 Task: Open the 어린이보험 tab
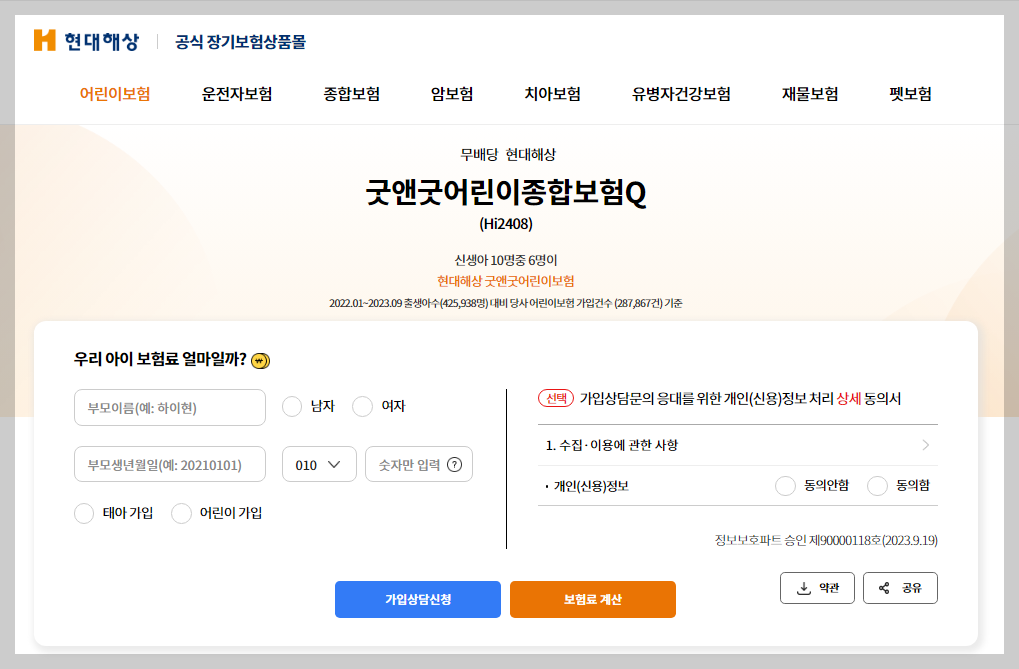point(115,94)
